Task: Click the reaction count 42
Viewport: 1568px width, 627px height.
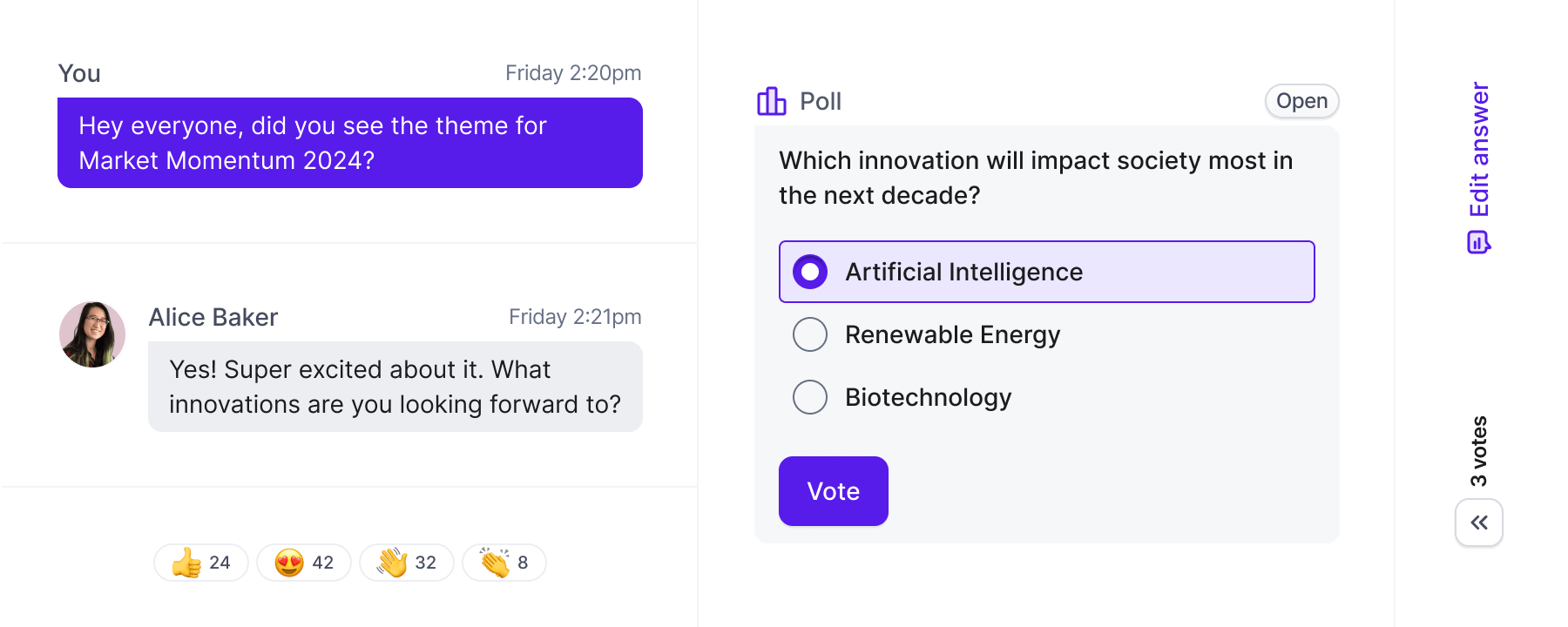Action: 323,563
